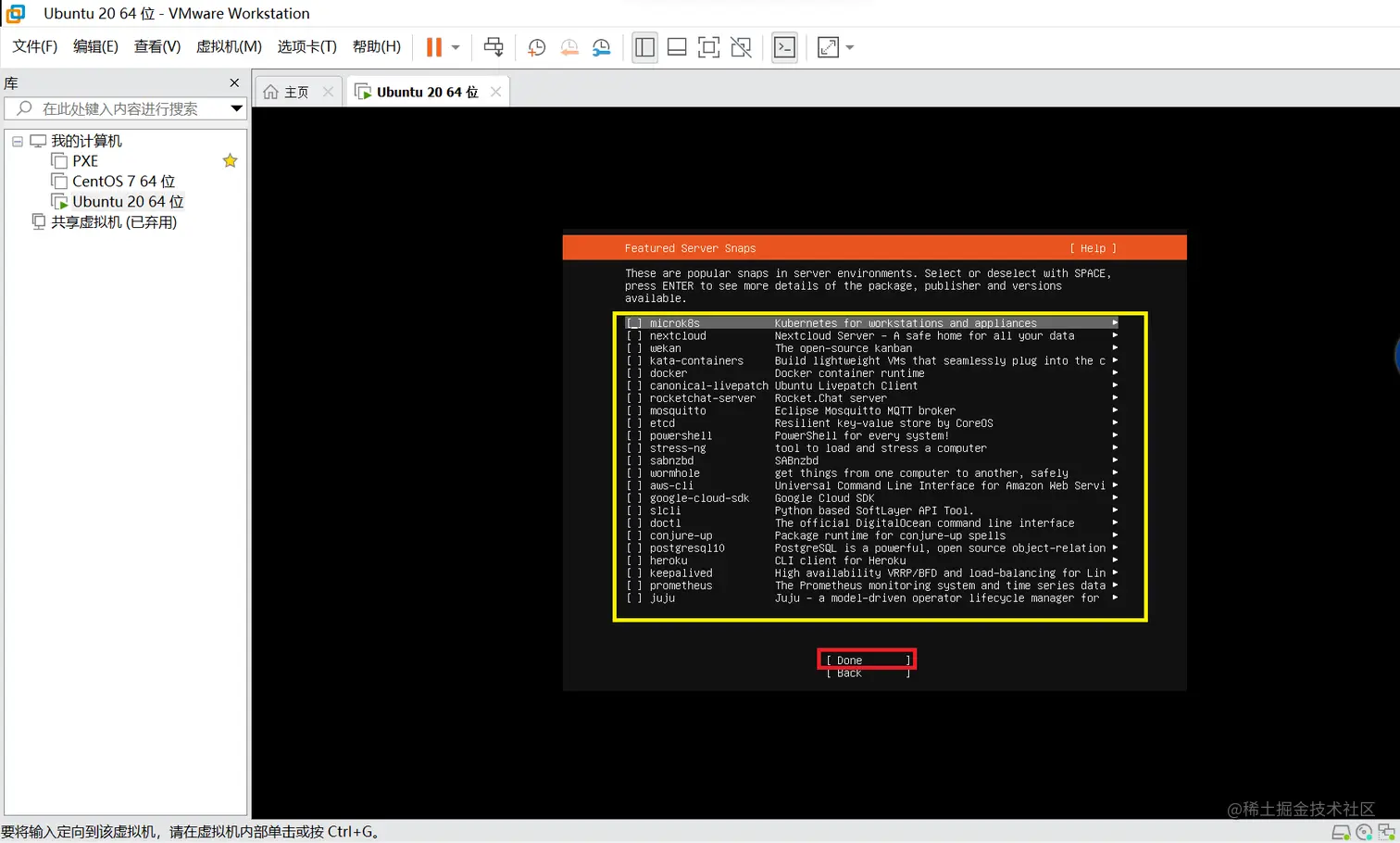This screenshot has height=843, width=1400.
Task: Click the Done button
Action: pyautogui.click(x=868, y=661)
